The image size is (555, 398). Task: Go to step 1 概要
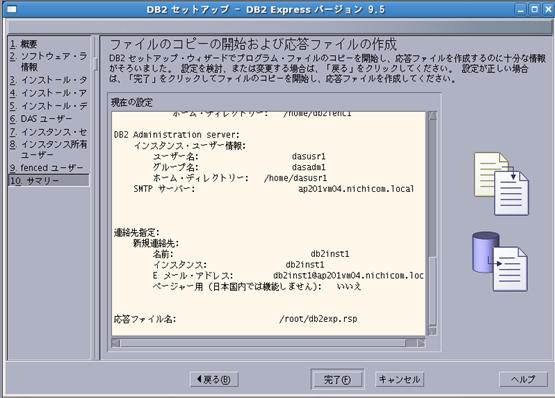(23, 44)
